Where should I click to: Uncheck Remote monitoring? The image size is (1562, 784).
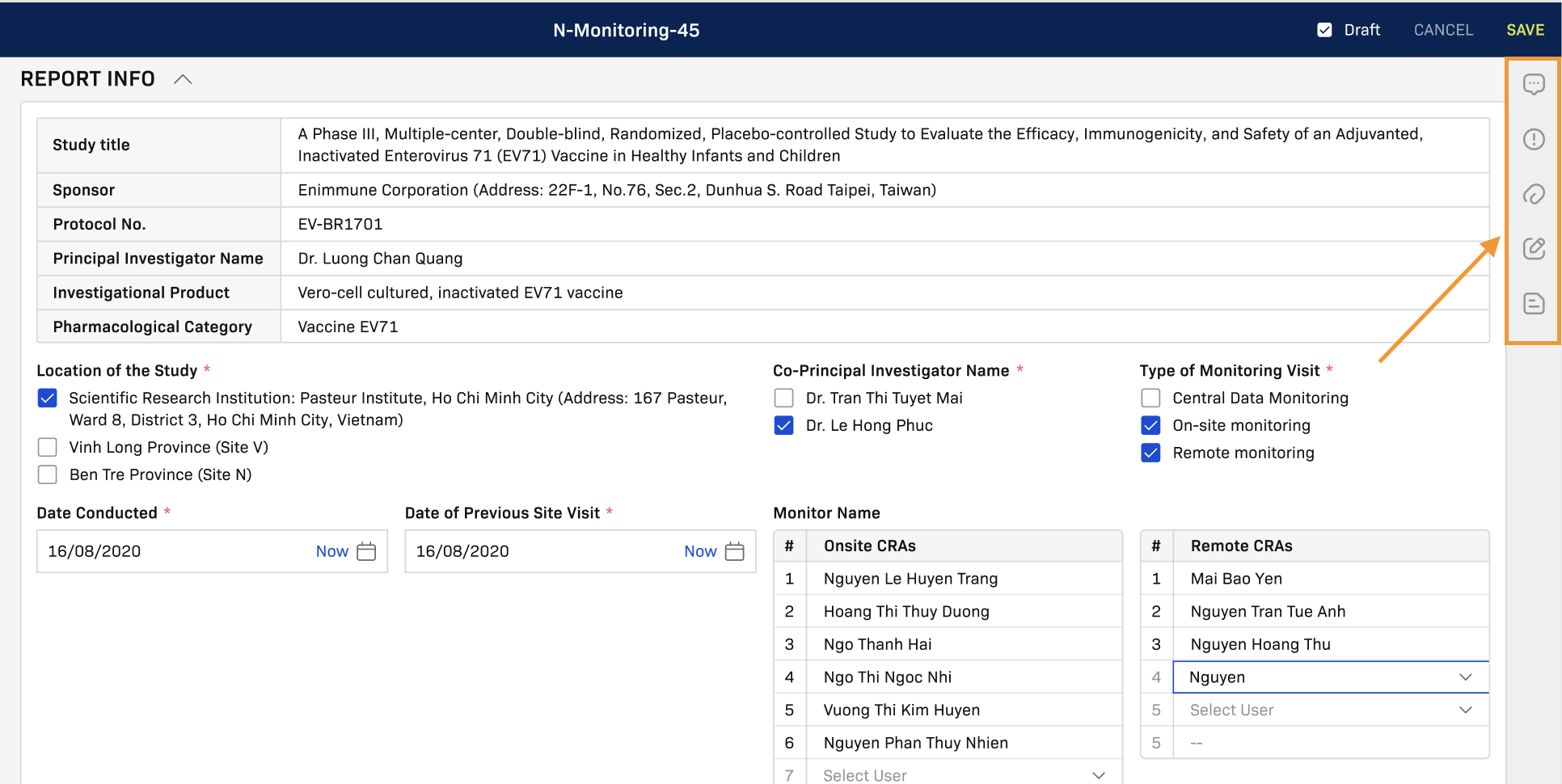pos(1150,453)
